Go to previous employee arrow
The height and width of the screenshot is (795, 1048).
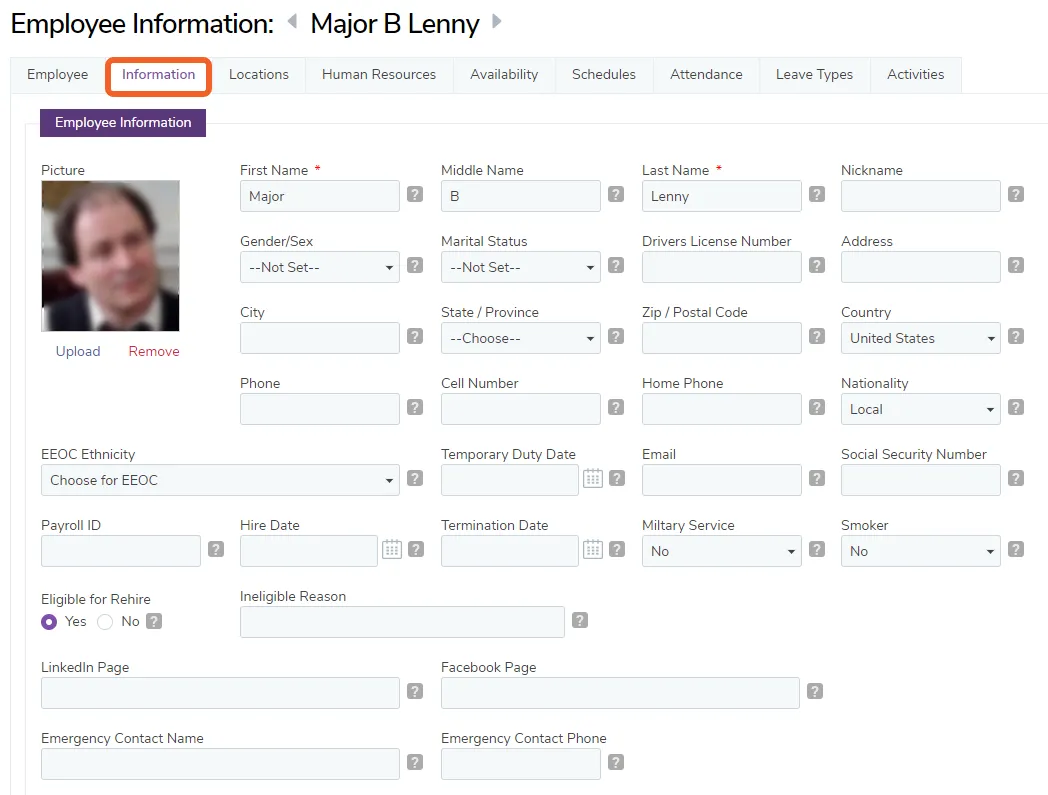pos(292,21)
